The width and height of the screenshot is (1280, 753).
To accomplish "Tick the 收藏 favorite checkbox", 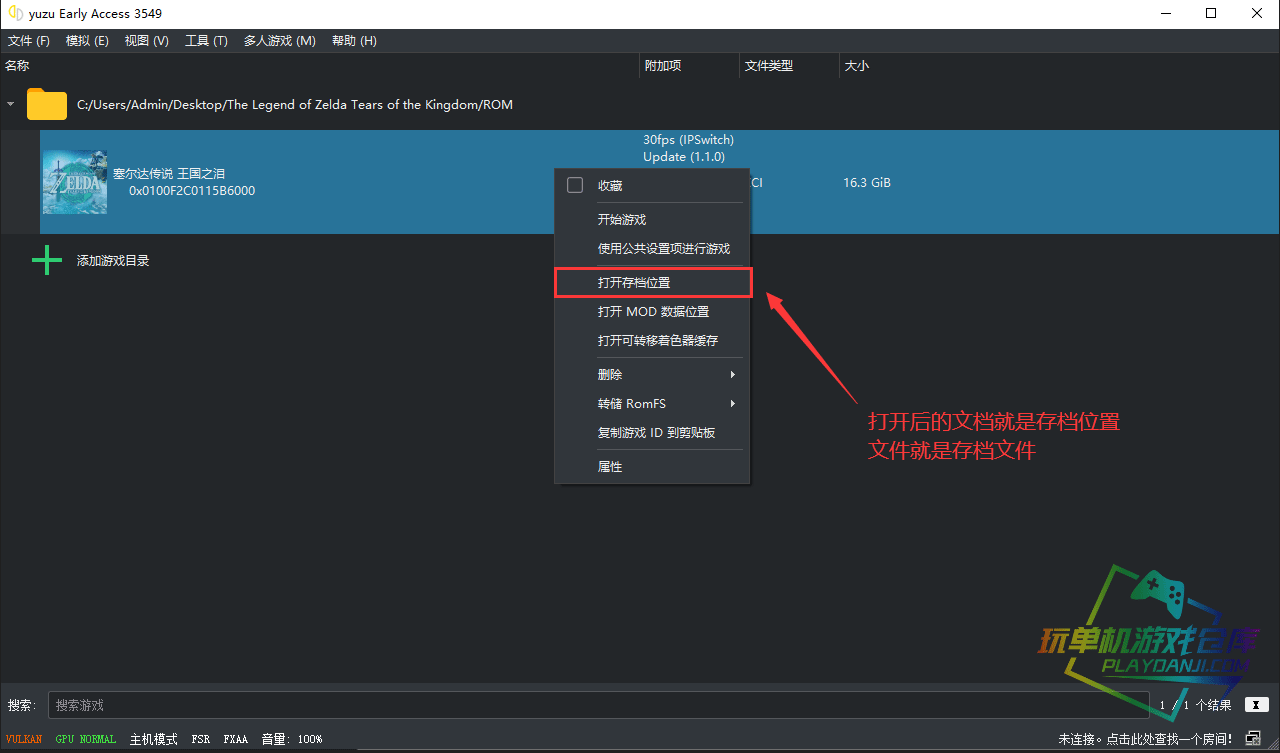I will 575,185.
